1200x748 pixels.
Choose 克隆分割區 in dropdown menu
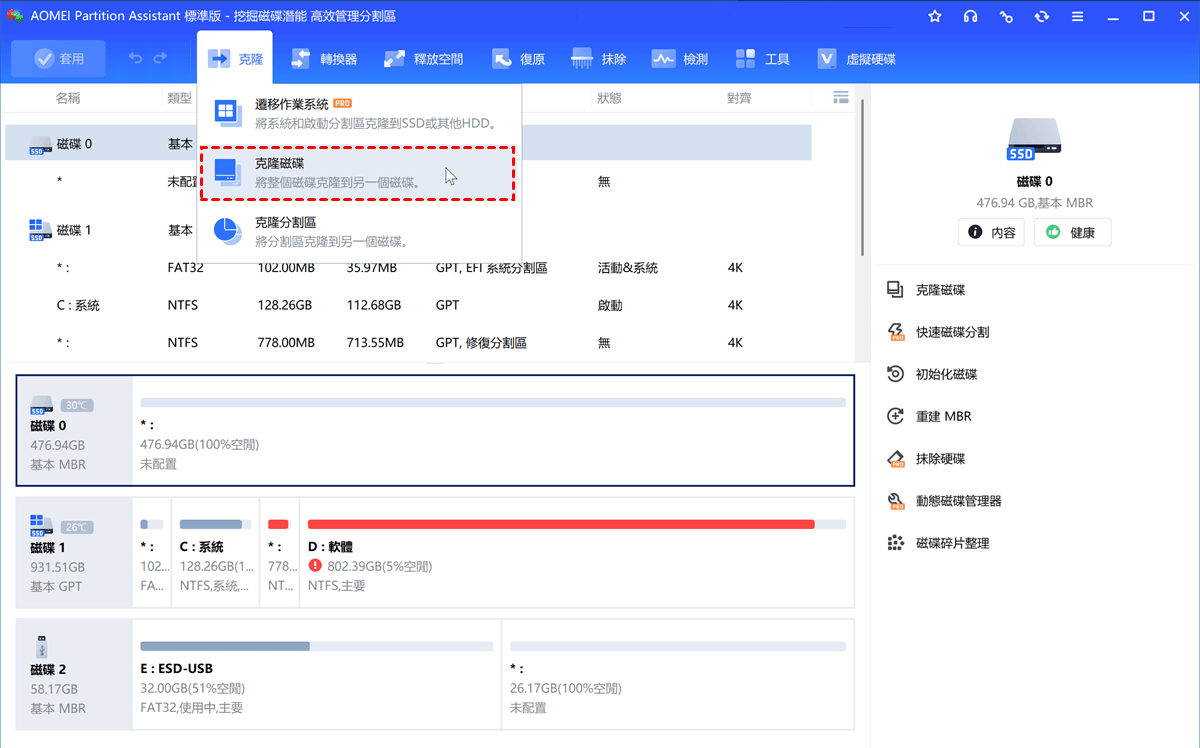tap(358, 231)
